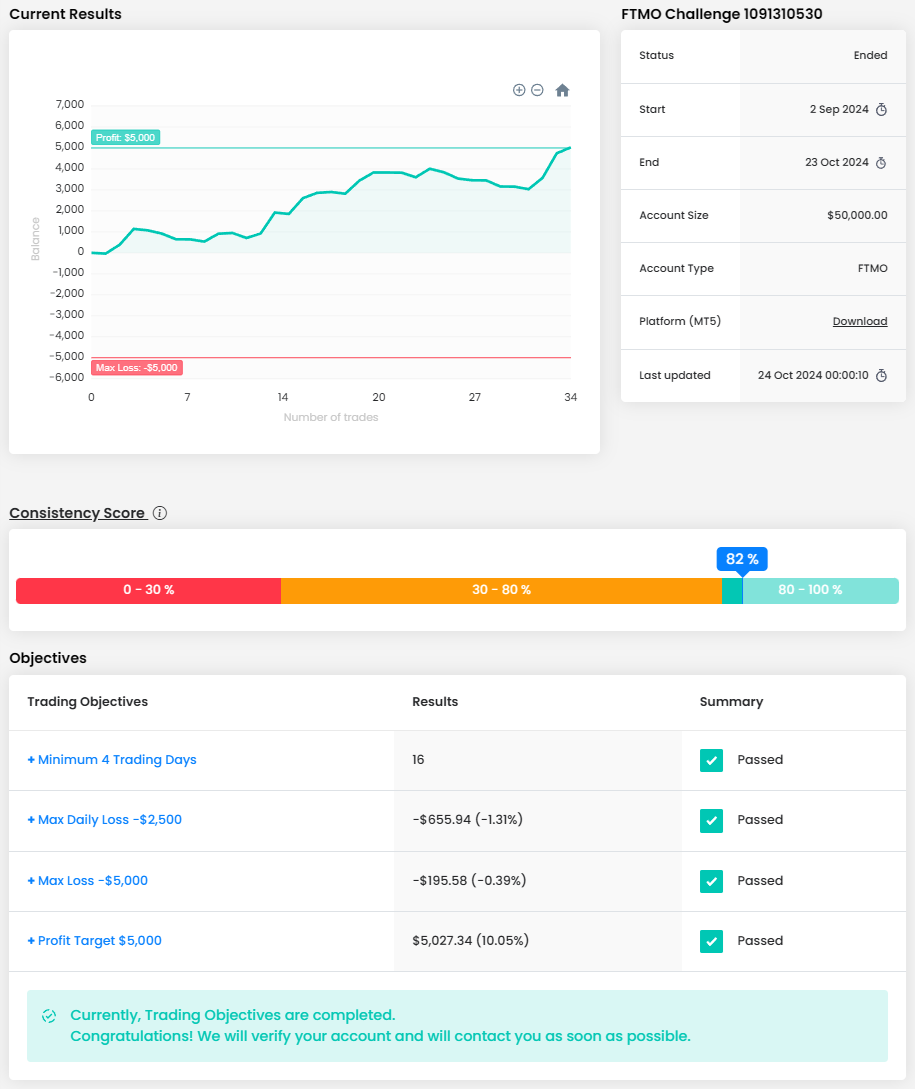Click the Profit: $5,000 chart label
Screen dimensions: 915x1089
click(126, 138)
